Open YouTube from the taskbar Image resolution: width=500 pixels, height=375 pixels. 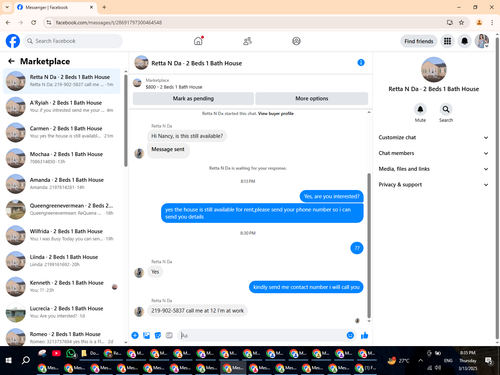(x=56, y=353)
